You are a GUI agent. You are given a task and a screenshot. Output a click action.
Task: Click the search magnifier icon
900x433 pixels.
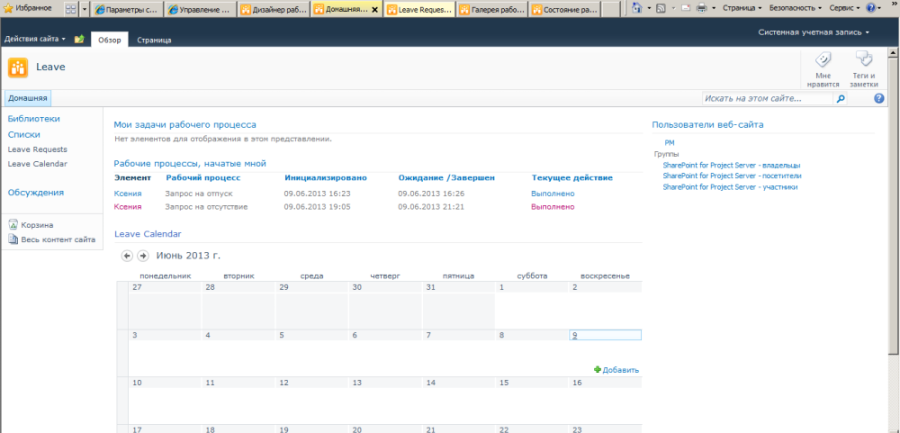click(x=840, y=99)
